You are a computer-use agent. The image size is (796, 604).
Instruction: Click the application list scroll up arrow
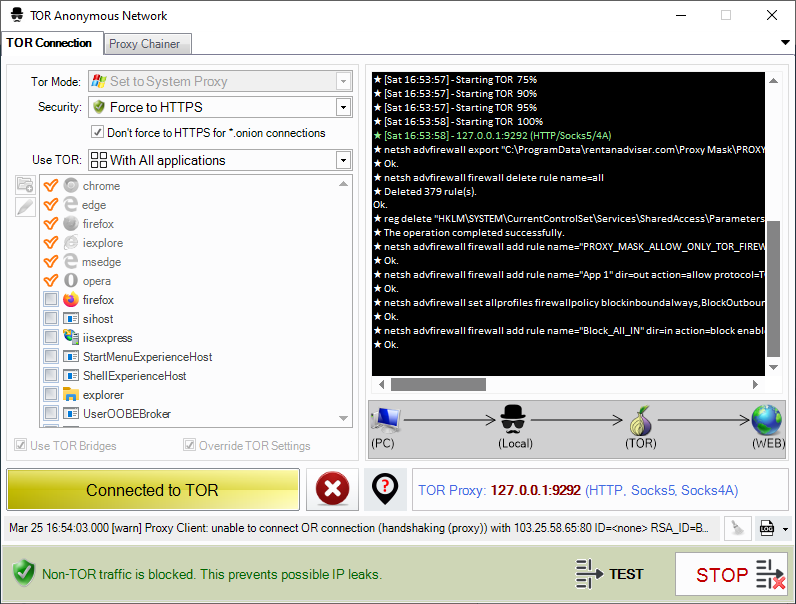(344, 184)
